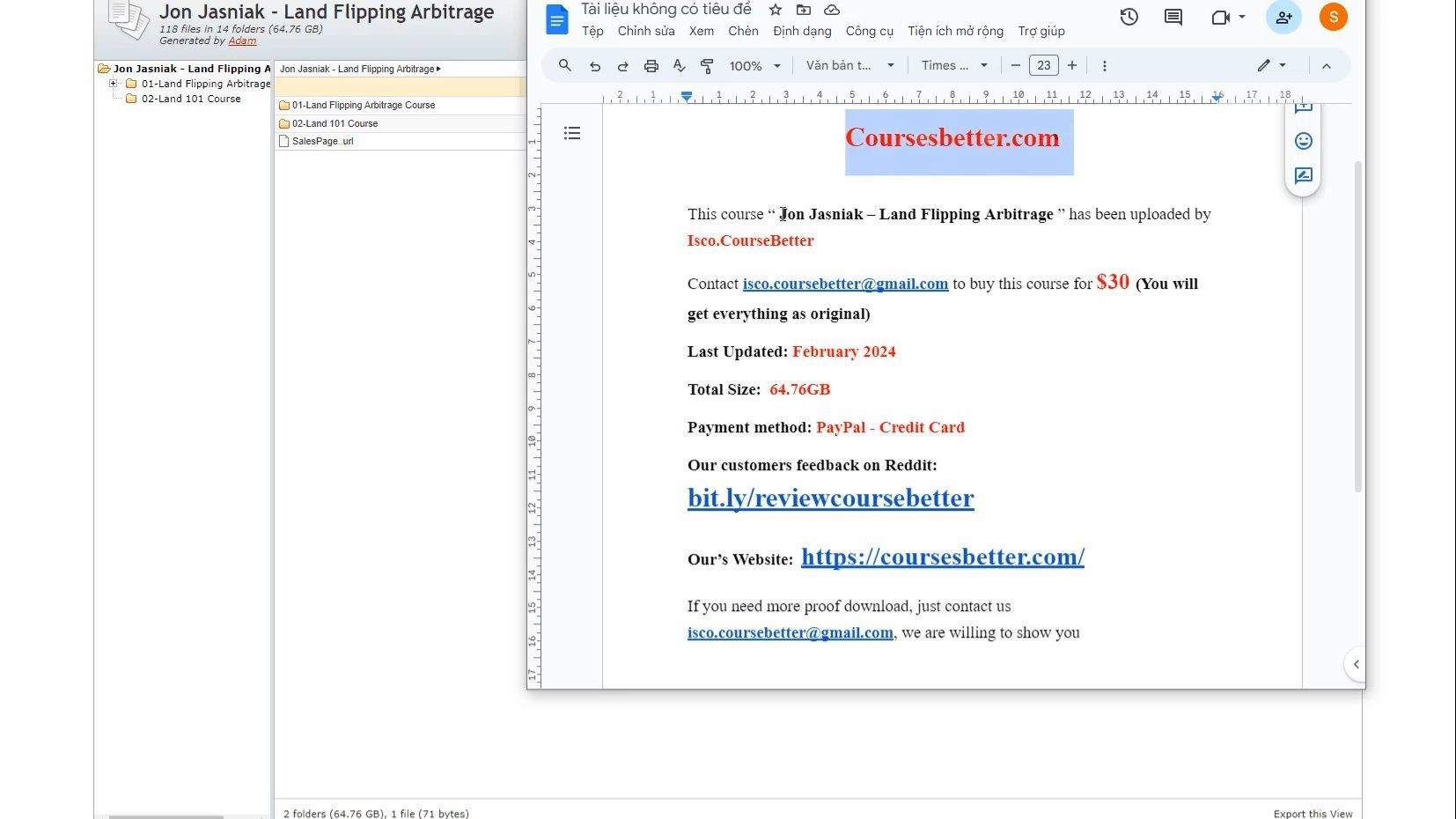Click the $30 price text

(x=1113, y=282)
